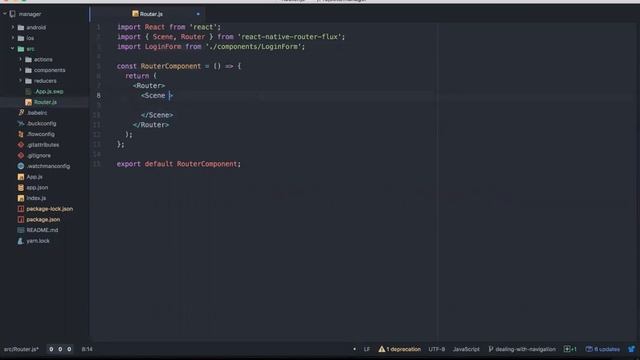This screenshot has width=640, height=360.
Task: Click the unsaved dot on Router.js tab
Action: pyautogui.click(x=198, y=14)
